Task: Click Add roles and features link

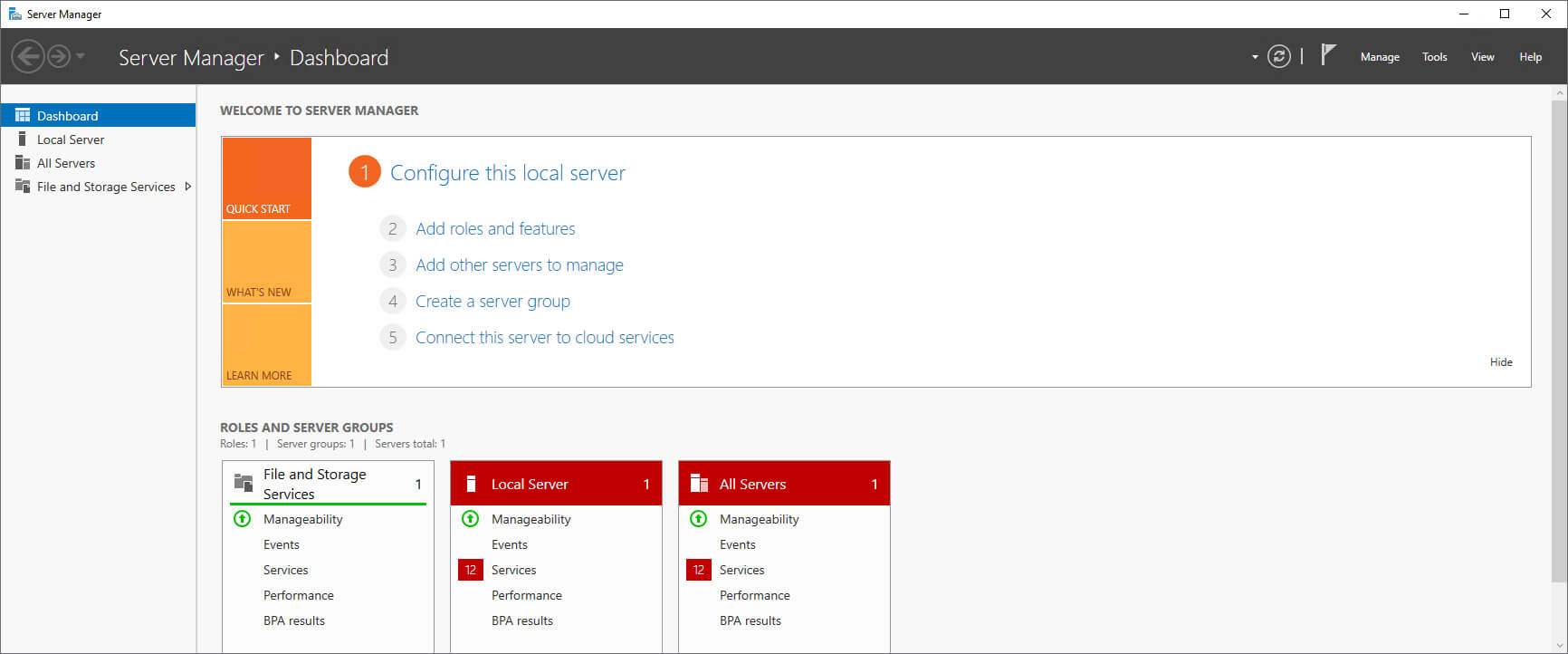Action: pyautogui.click(x=495, y=228)
